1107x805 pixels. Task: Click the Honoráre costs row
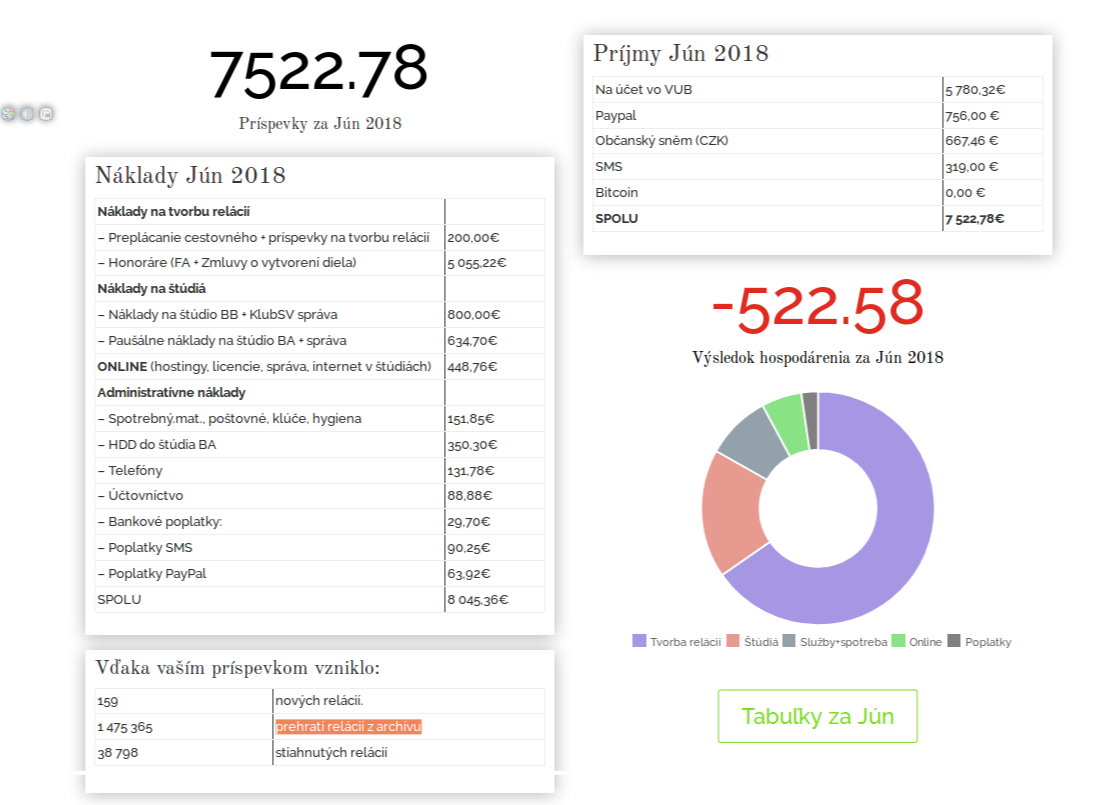pyautogui.click(x=227, y=263)
